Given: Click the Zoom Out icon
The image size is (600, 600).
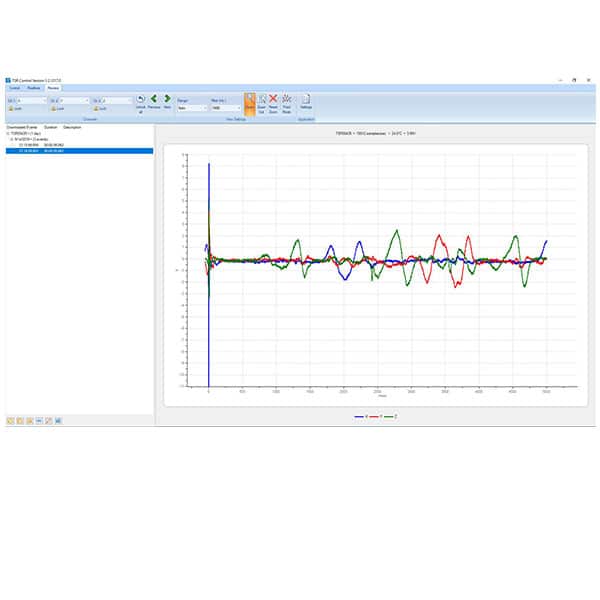Looking at the screenshot, I should point(261,102).
